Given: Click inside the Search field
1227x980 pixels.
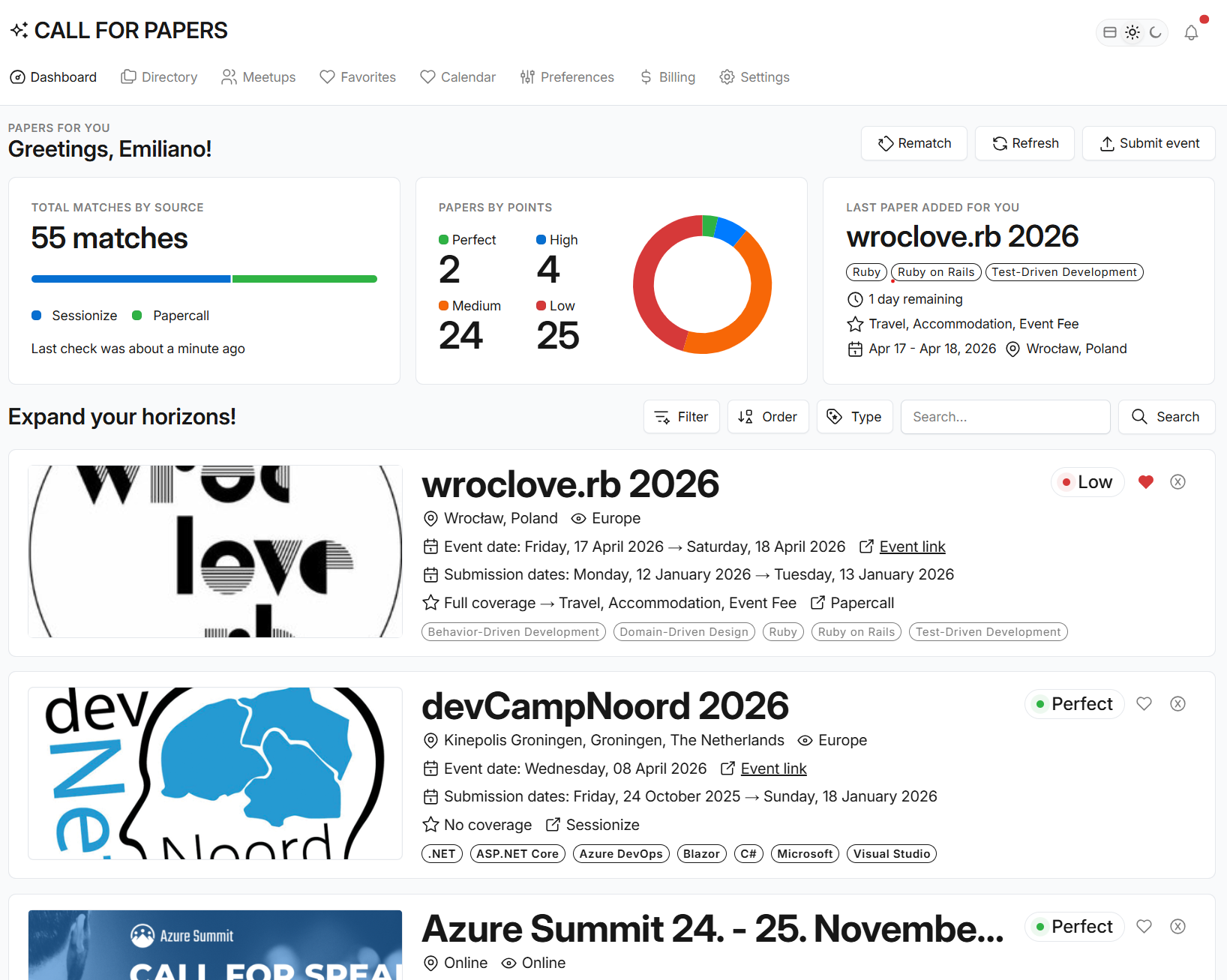Looking at the screenshot, I should coord(1005,416).
